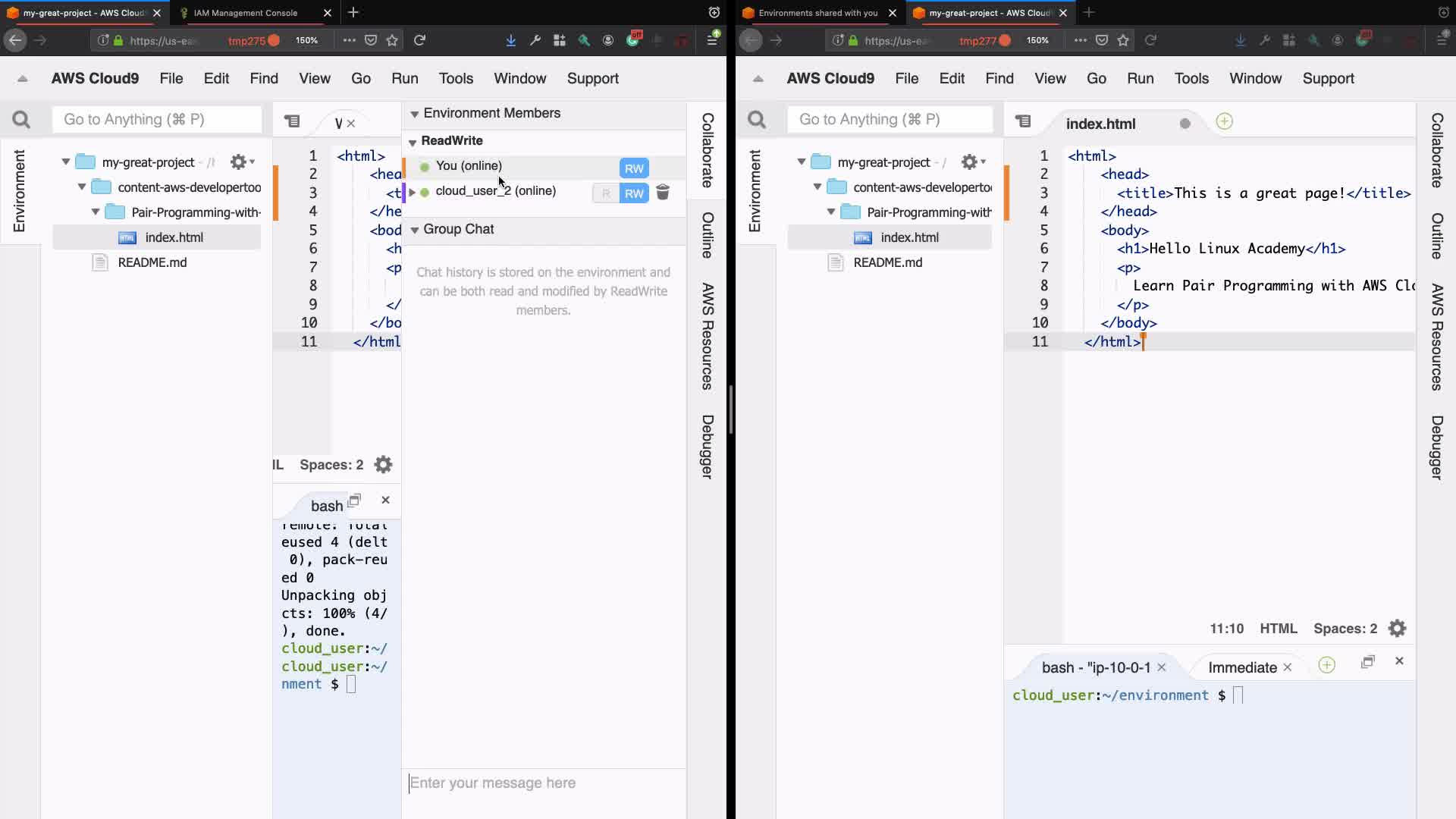Collapse the Environment Members section
The width and height of the screenshot is (1456, 819).
pyautogui.click(x=415, y=114)
